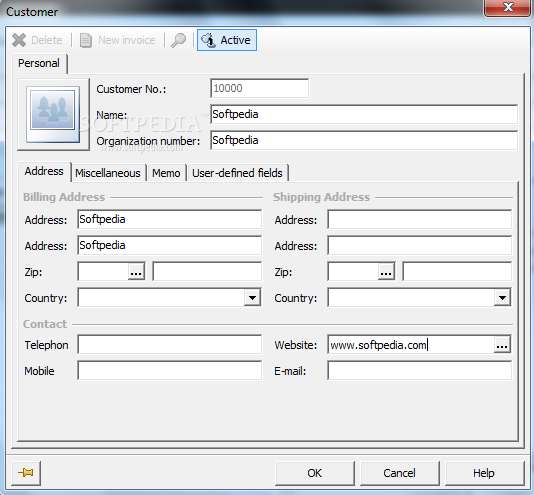Click the Website ellipsis browse button
Viewport: 534px width, 495px height.
[x=502, y=344]
